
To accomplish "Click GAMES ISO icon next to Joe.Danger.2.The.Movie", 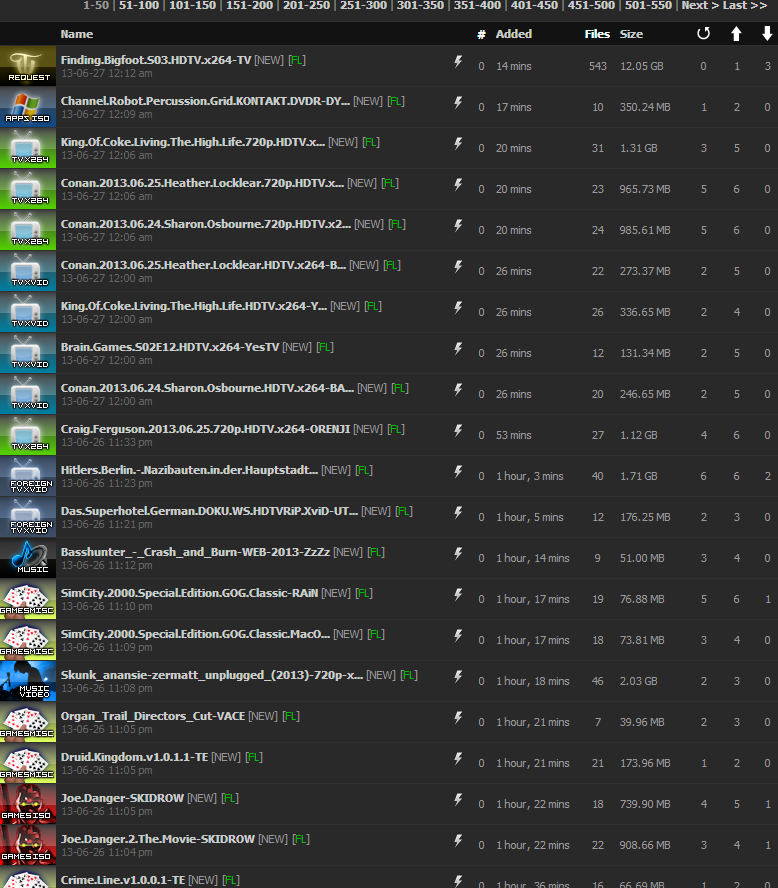I will click(28, 844).
